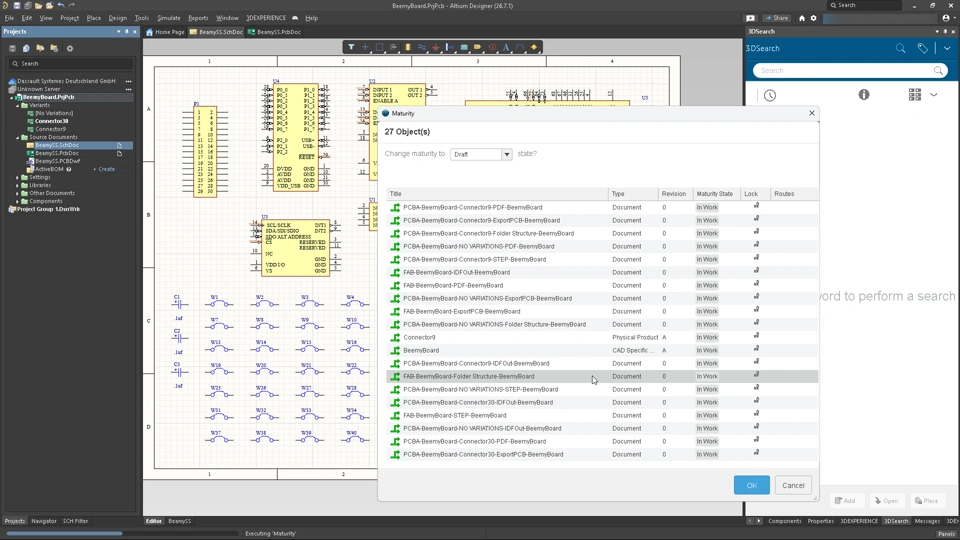This screenshot has height=540, width=960.
Task: Click the undo arrow in the title bar
Action: point(61,6)
